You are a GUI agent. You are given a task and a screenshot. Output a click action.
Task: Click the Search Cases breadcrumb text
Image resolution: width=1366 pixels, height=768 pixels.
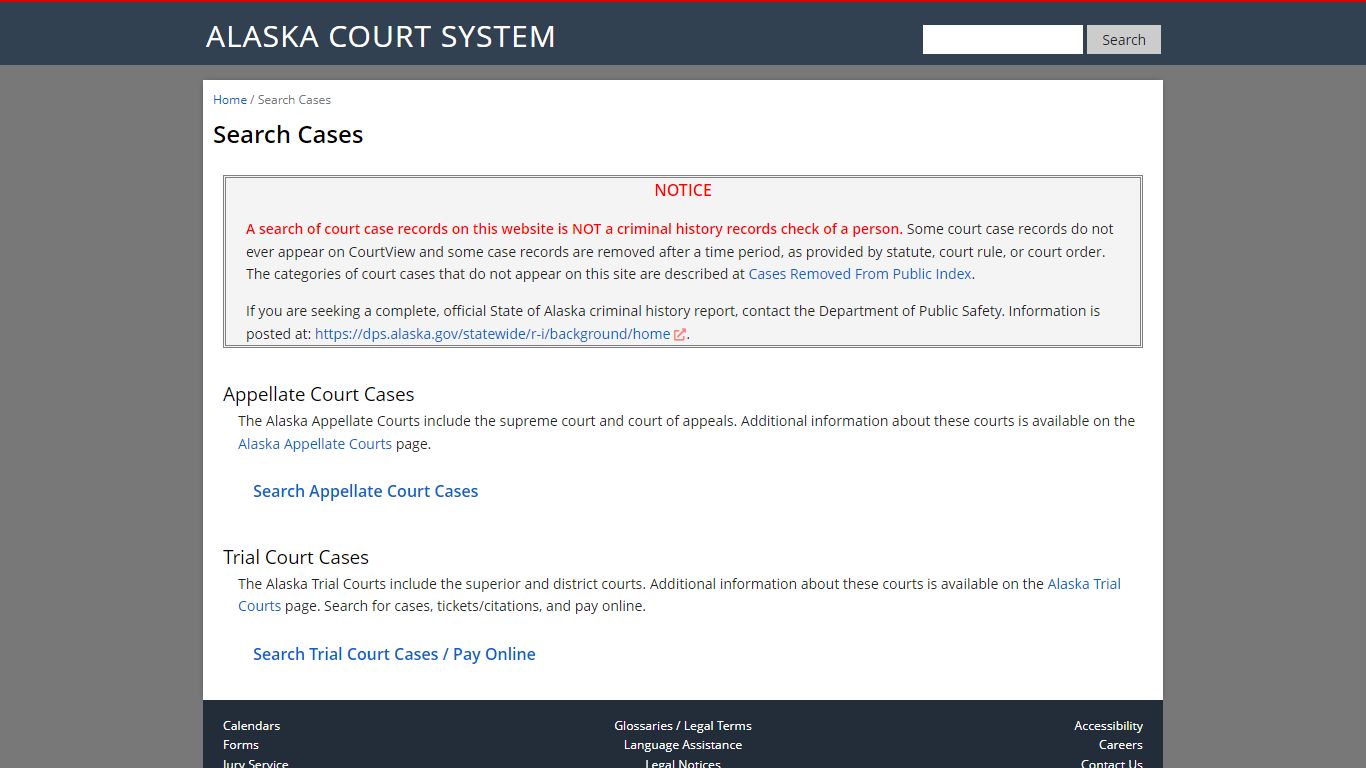294,100
